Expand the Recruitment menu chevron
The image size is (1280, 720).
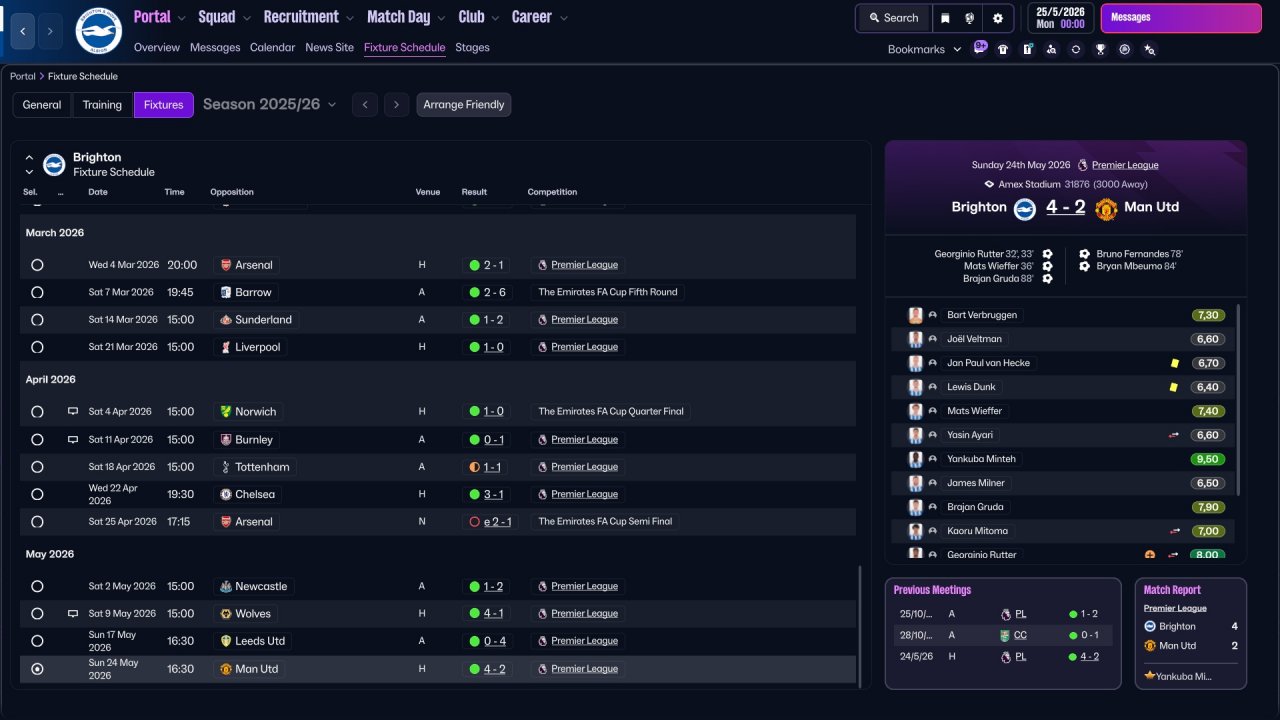(x=349, y=18)
